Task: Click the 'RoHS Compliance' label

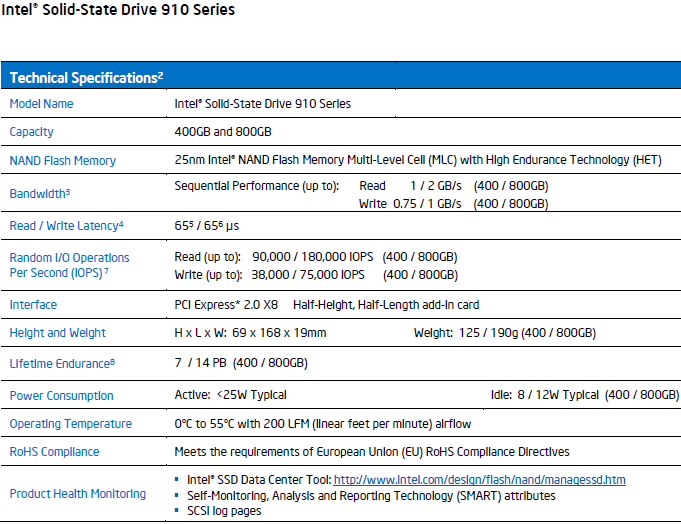Action: [x=54, y=452]
